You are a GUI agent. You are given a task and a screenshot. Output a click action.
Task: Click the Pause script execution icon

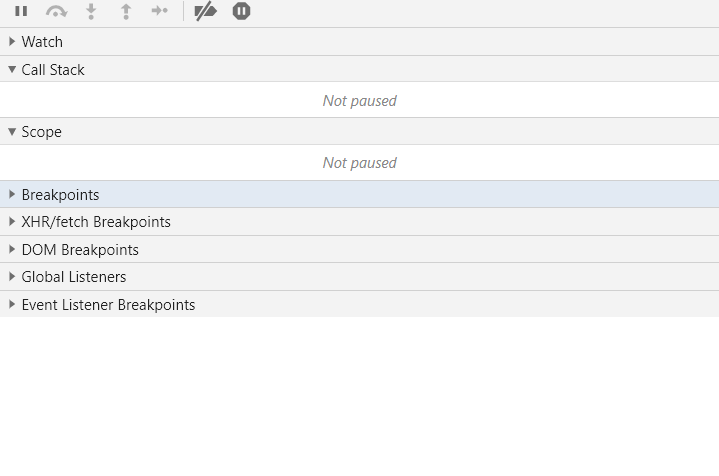coord(21,12)
